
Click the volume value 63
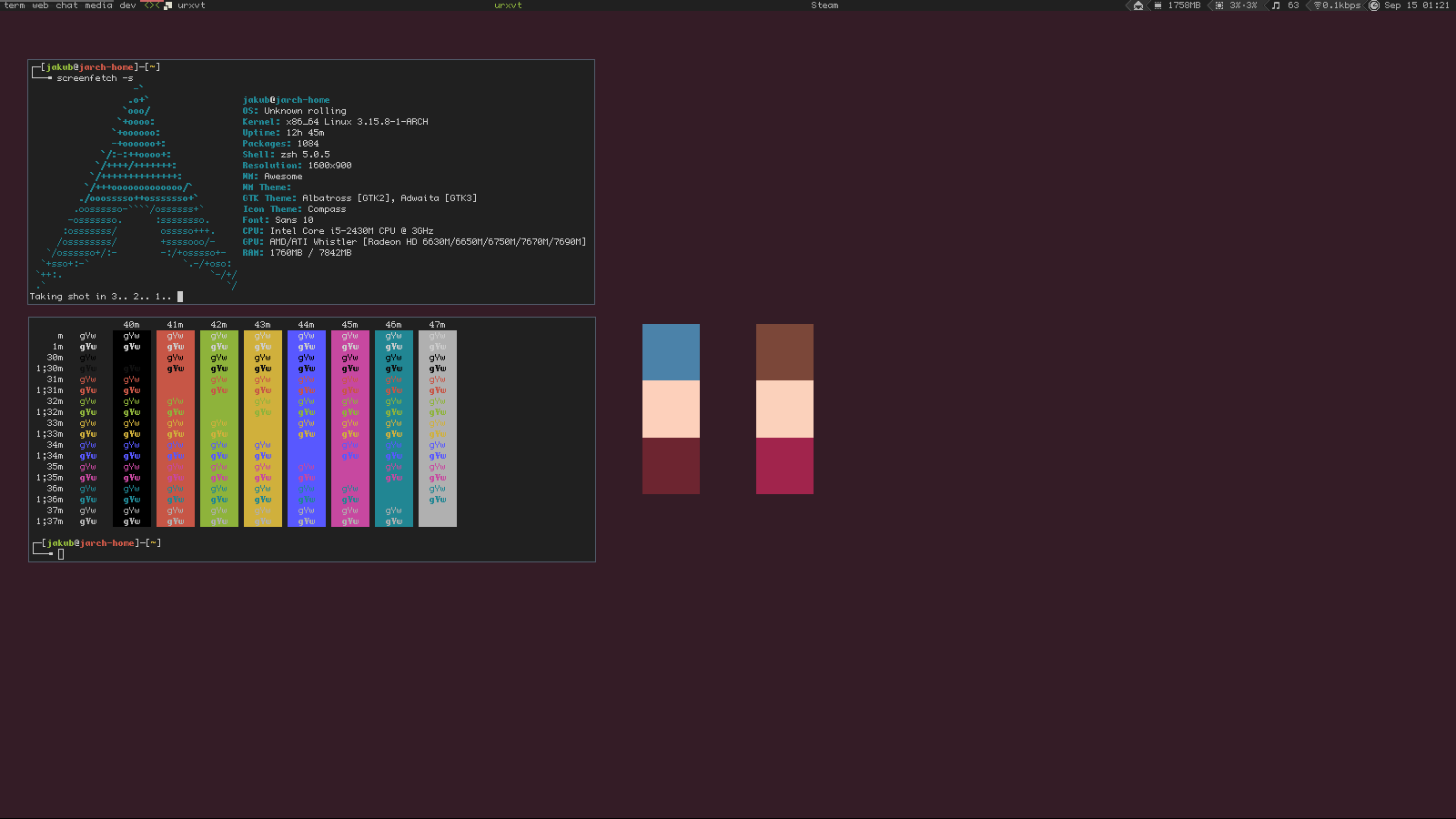tap(1293, 5)
